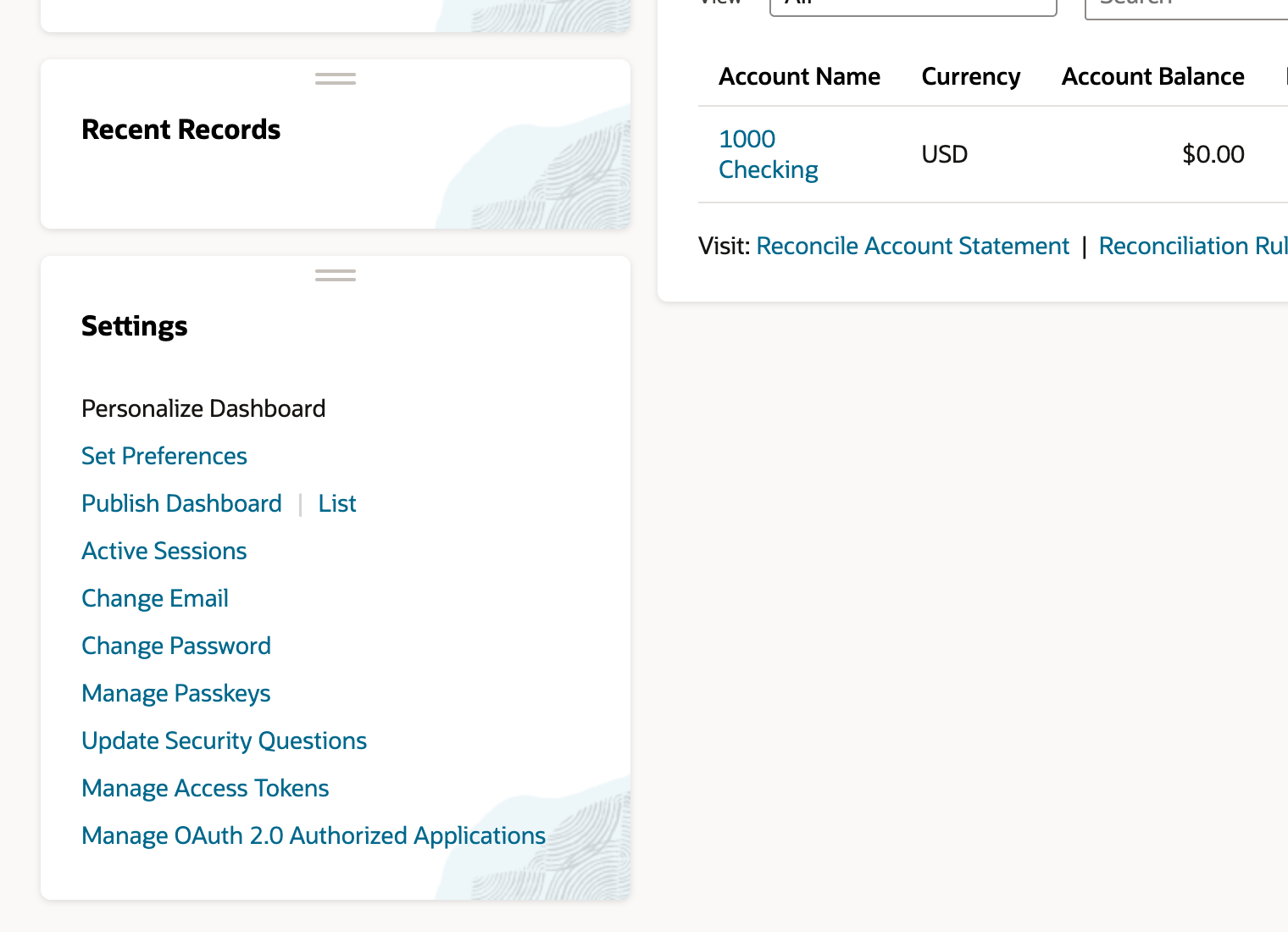The width and height of the screenshot is (1288, 932).
Task: Click the Settings portlet drag handle
Action: (x=336, y=275)
